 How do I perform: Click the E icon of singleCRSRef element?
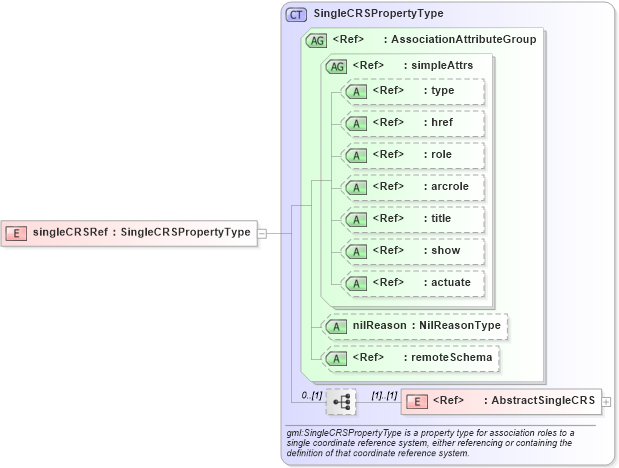(x=16, y=233)
